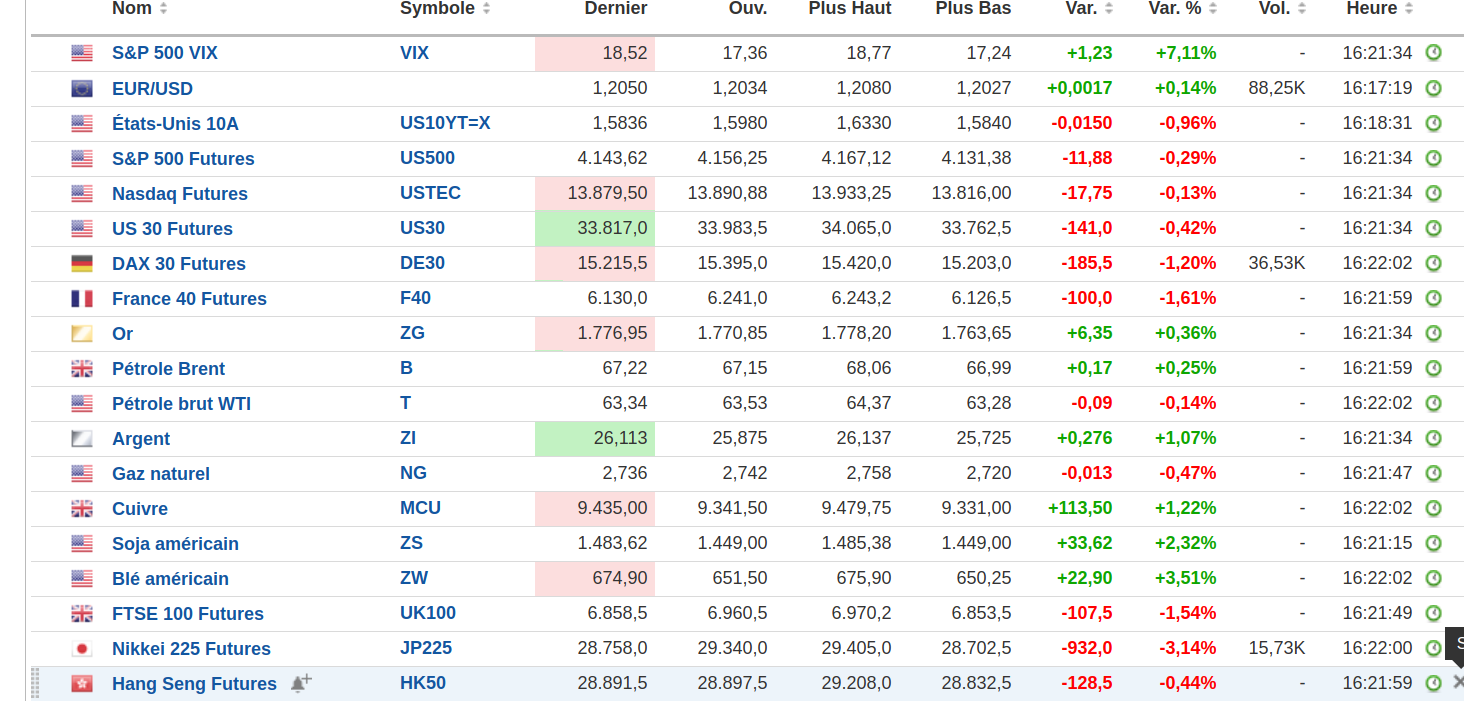Click the German flag beside DAX 30 Futures

click(82, 264)
